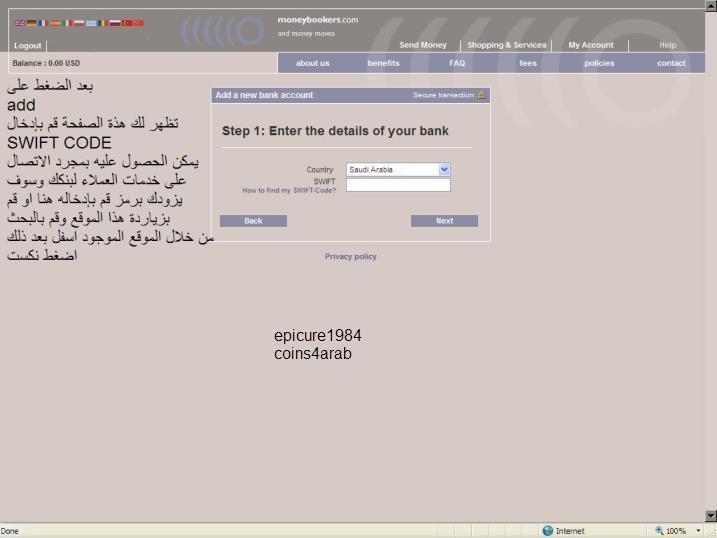This screenshot has height=538, width=717.
Task: Pick the Russian flag language icon
Action: [x=115, y=23]
